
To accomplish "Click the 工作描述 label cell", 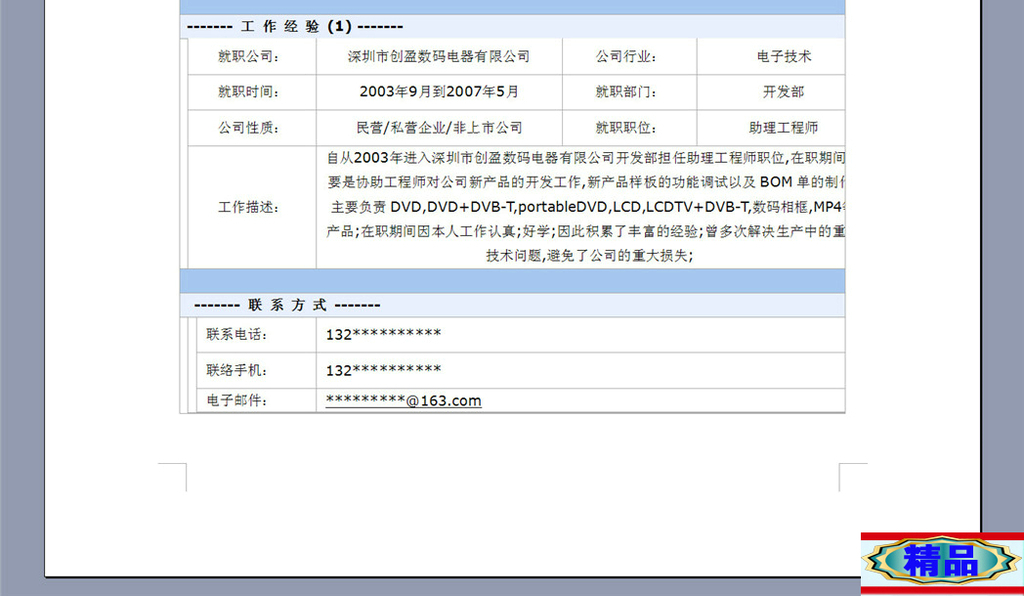I will [x=251, y=207].
